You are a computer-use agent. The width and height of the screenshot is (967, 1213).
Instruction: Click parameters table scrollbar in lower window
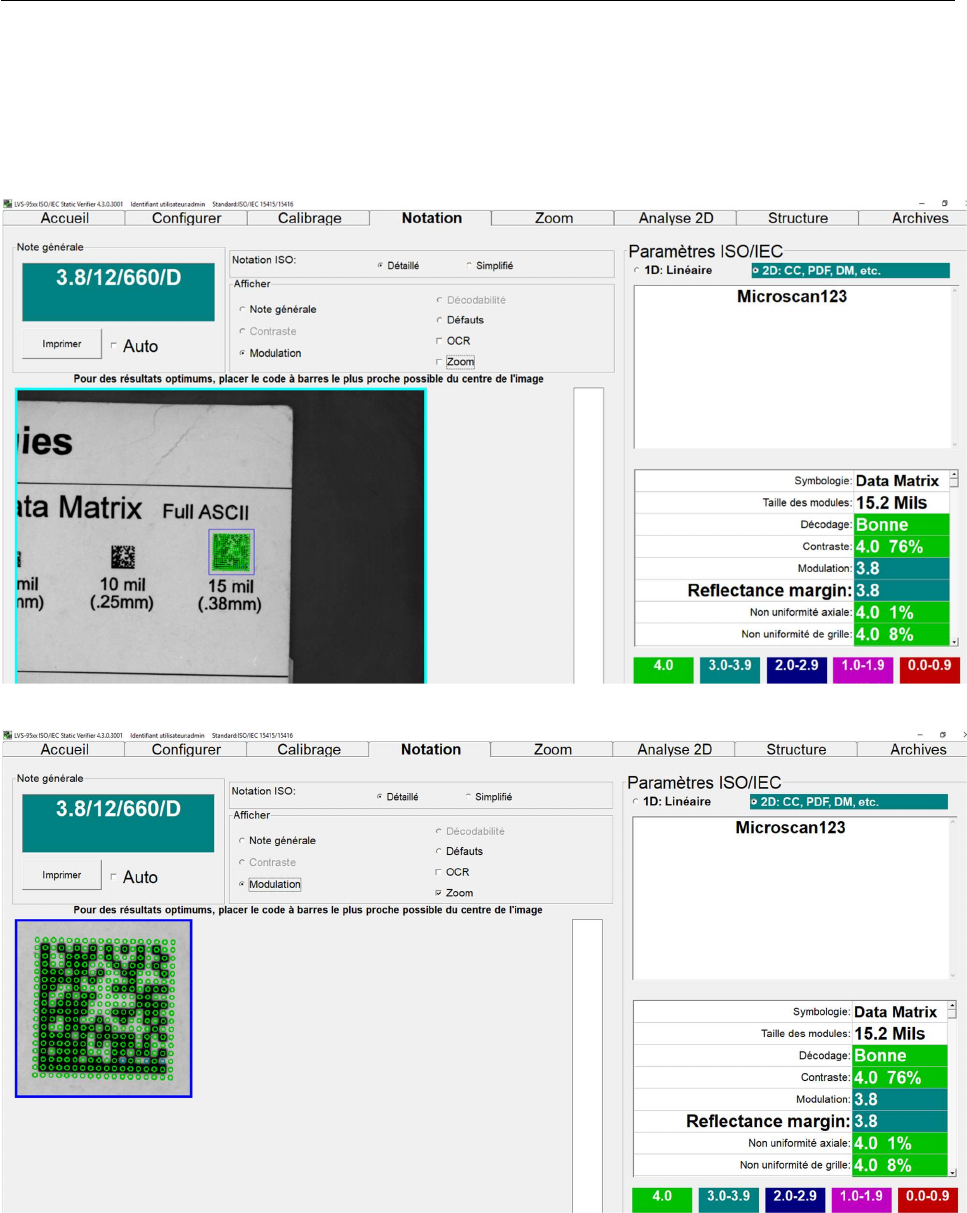953,1089
